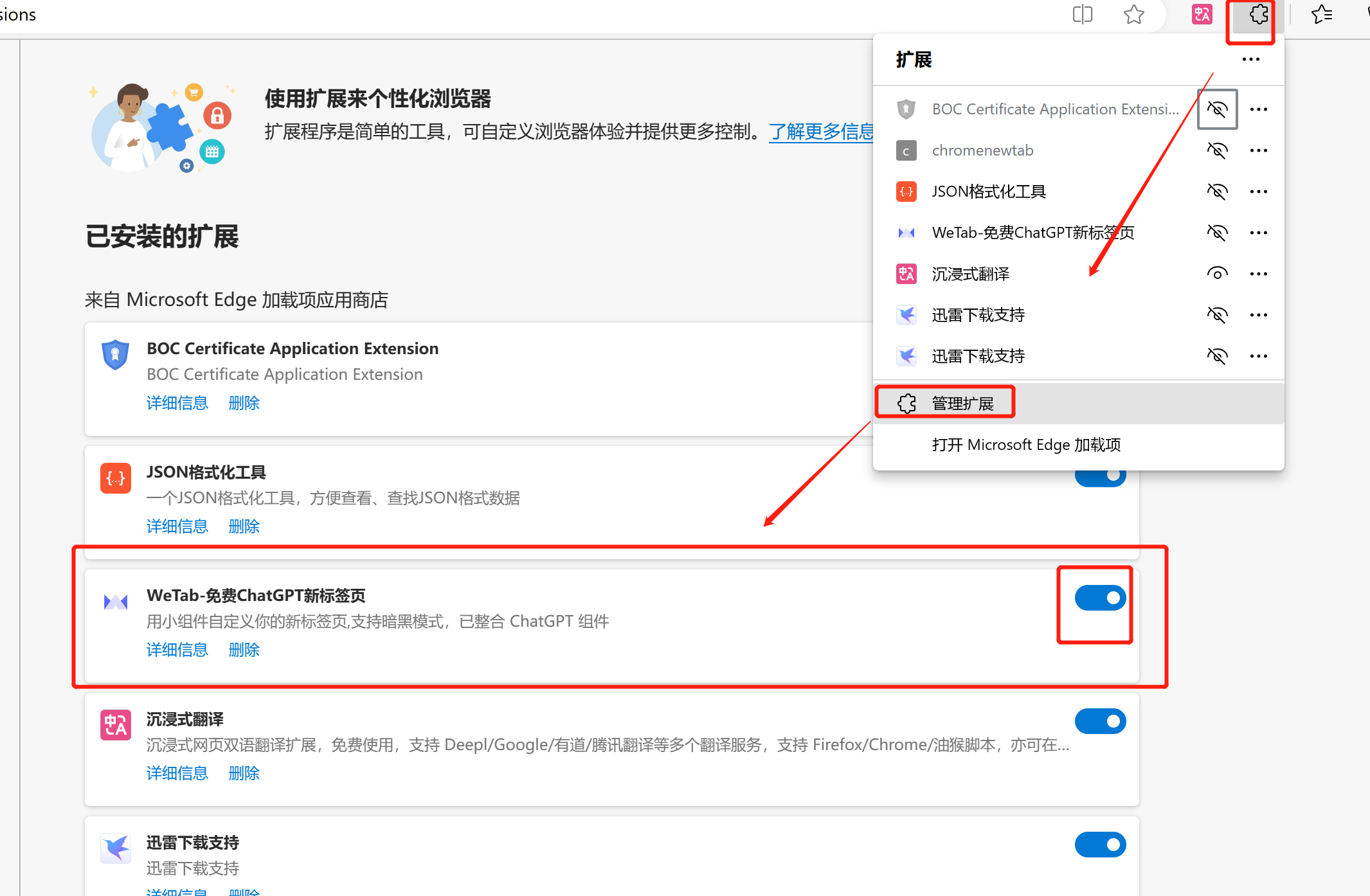The width and height of the screenshot is (1370, 896).
Task: Select chromenewtab entry in popup
Action: pyautogui.click(x=983, y=150)
